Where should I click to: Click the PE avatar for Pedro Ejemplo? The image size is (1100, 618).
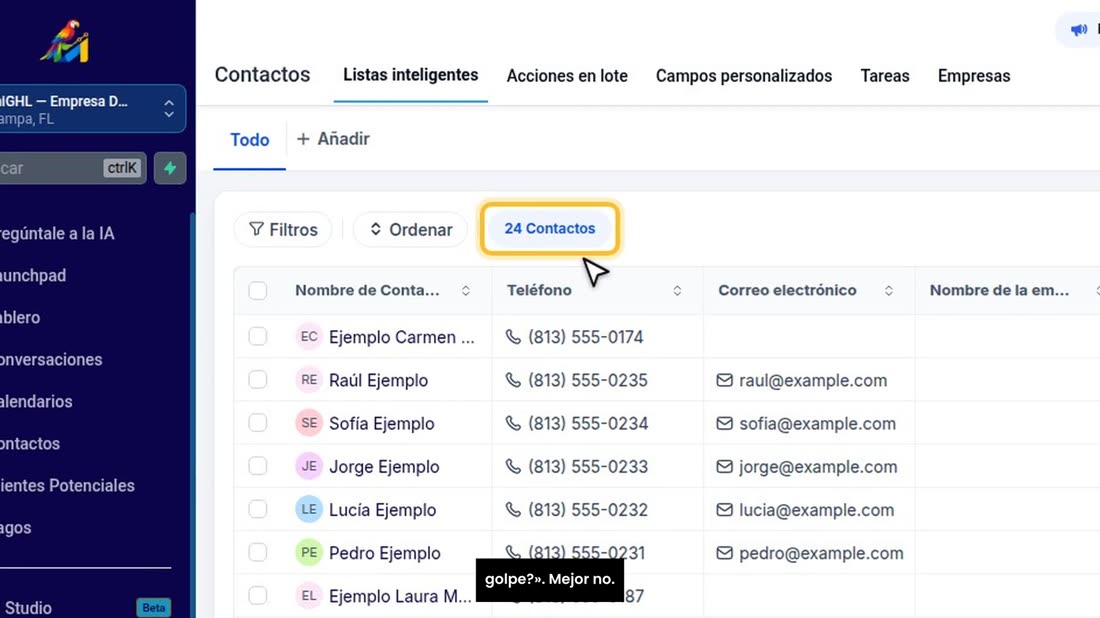[309, 553]
